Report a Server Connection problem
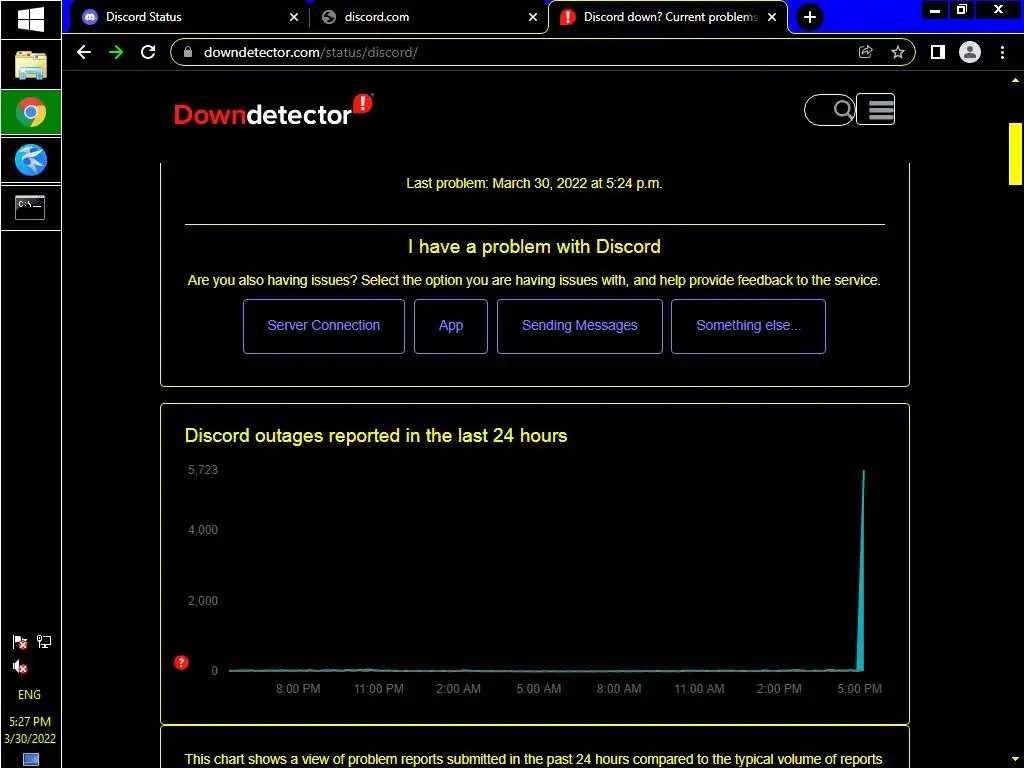 (x=324, y=326)
